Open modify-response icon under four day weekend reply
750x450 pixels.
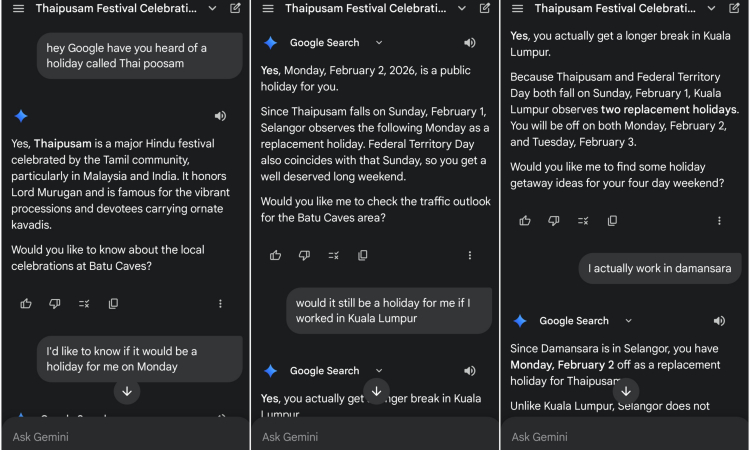[584, 220]
